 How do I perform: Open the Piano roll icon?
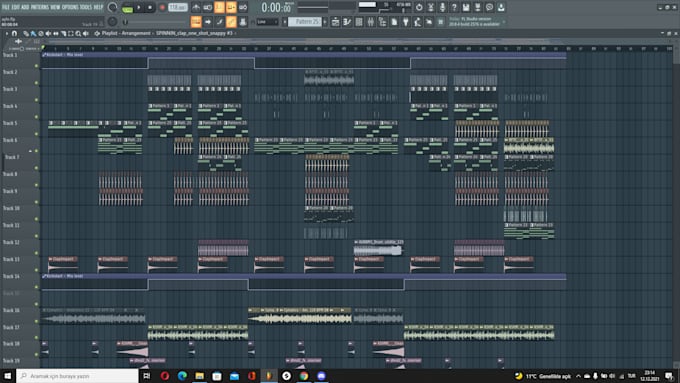(347, 22)
